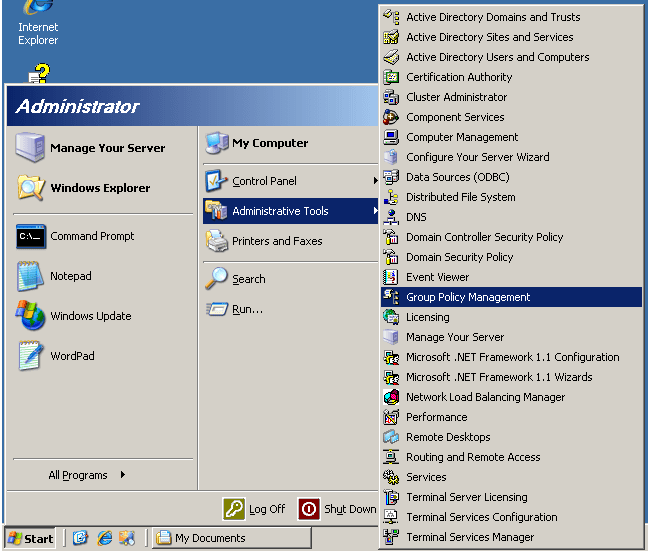Open the Distributed File System icon

(391, 197)
